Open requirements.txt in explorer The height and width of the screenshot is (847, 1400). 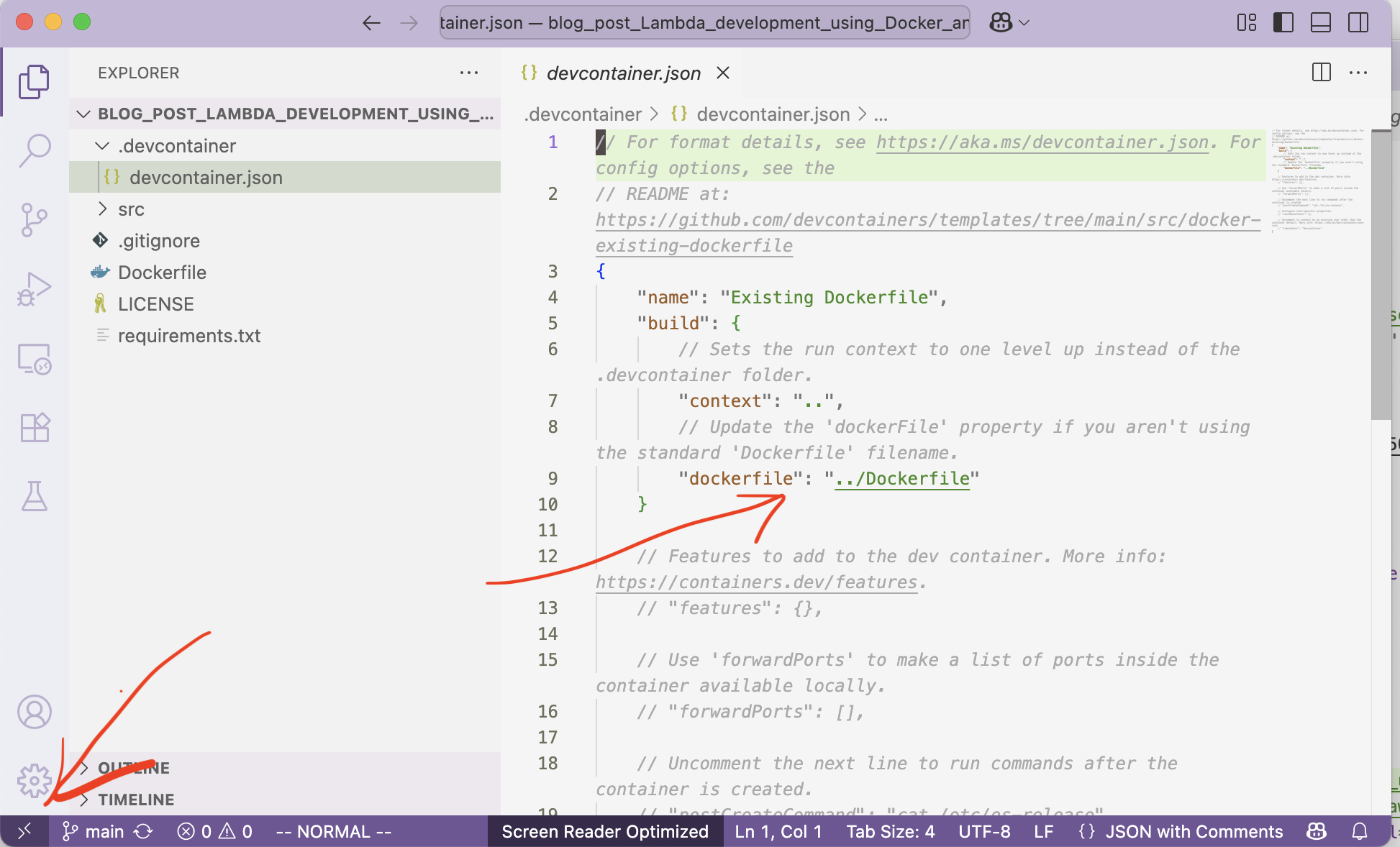click(x=285, y=336)
